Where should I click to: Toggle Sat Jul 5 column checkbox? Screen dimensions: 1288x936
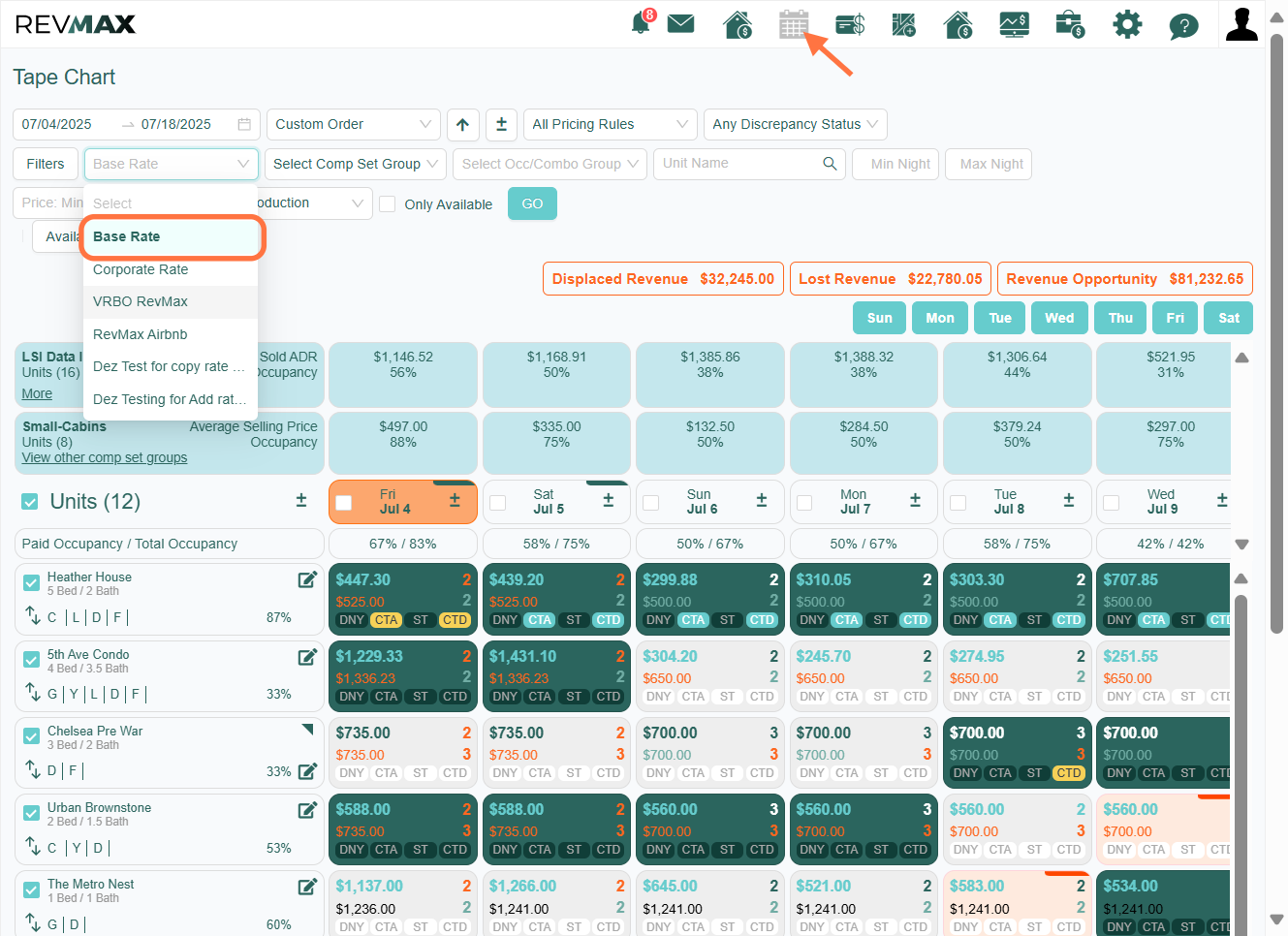(498, 503)
